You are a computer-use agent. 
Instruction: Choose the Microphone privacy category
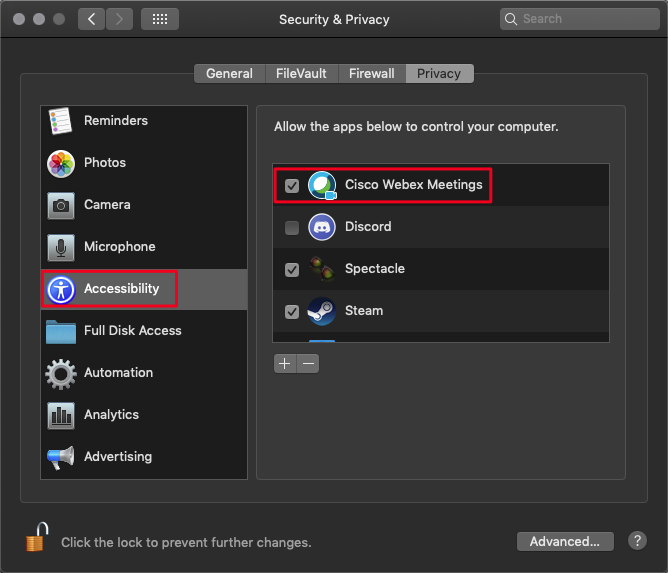119,247
